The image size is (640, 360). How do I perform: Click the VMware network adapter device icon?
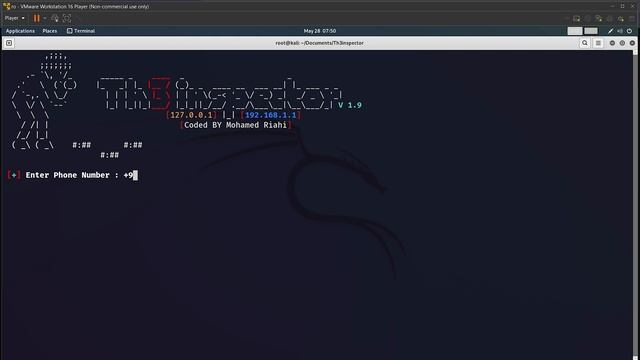pos(598,18)
